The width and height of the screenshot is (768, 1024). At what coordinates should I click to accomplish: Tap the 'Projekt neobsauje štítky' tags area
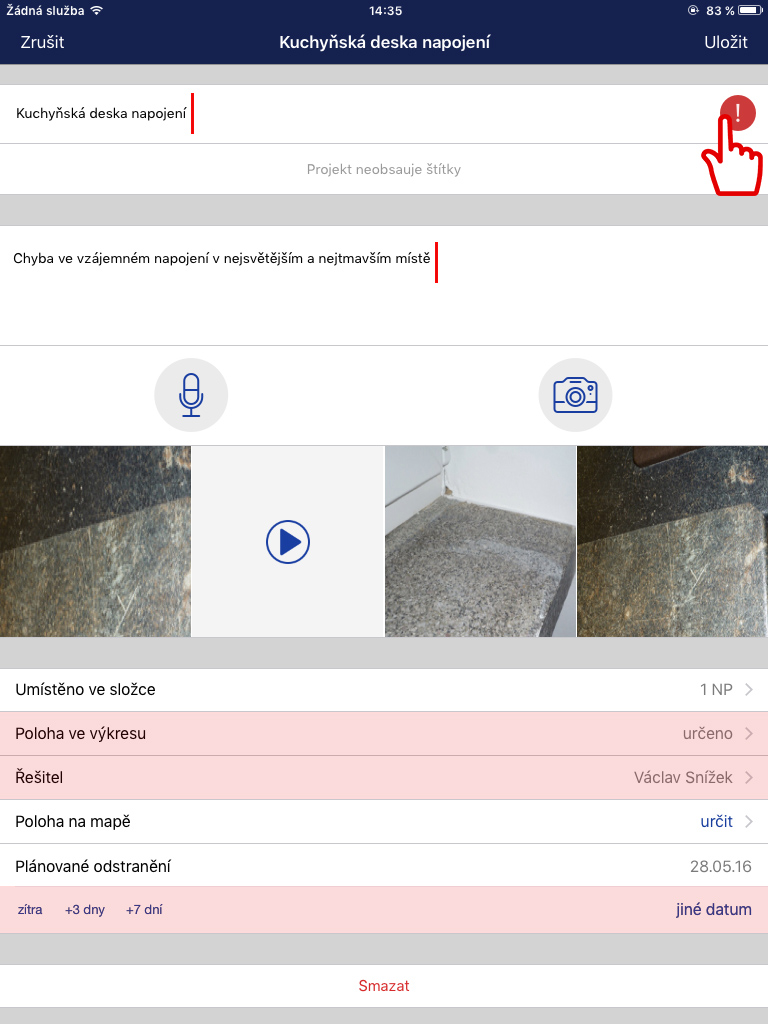384,169
